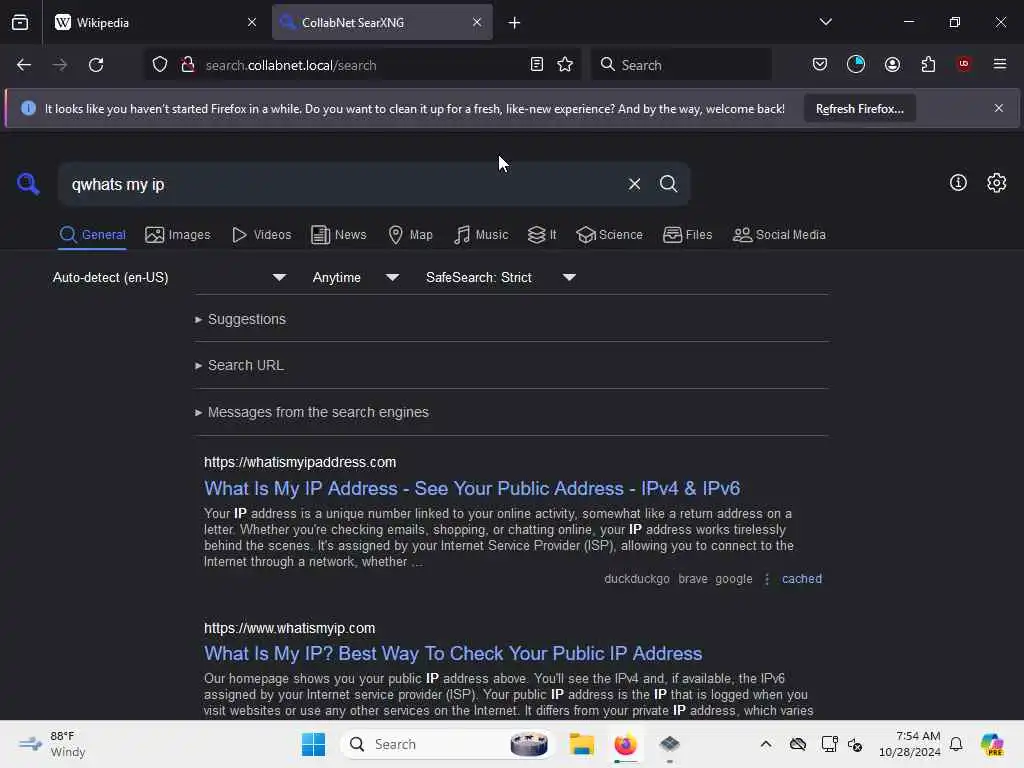Image resolution: width=1024 pixels, height=768 pixels.
Task: Open the Anytime time range dropdown
Action: pos(355,278)
